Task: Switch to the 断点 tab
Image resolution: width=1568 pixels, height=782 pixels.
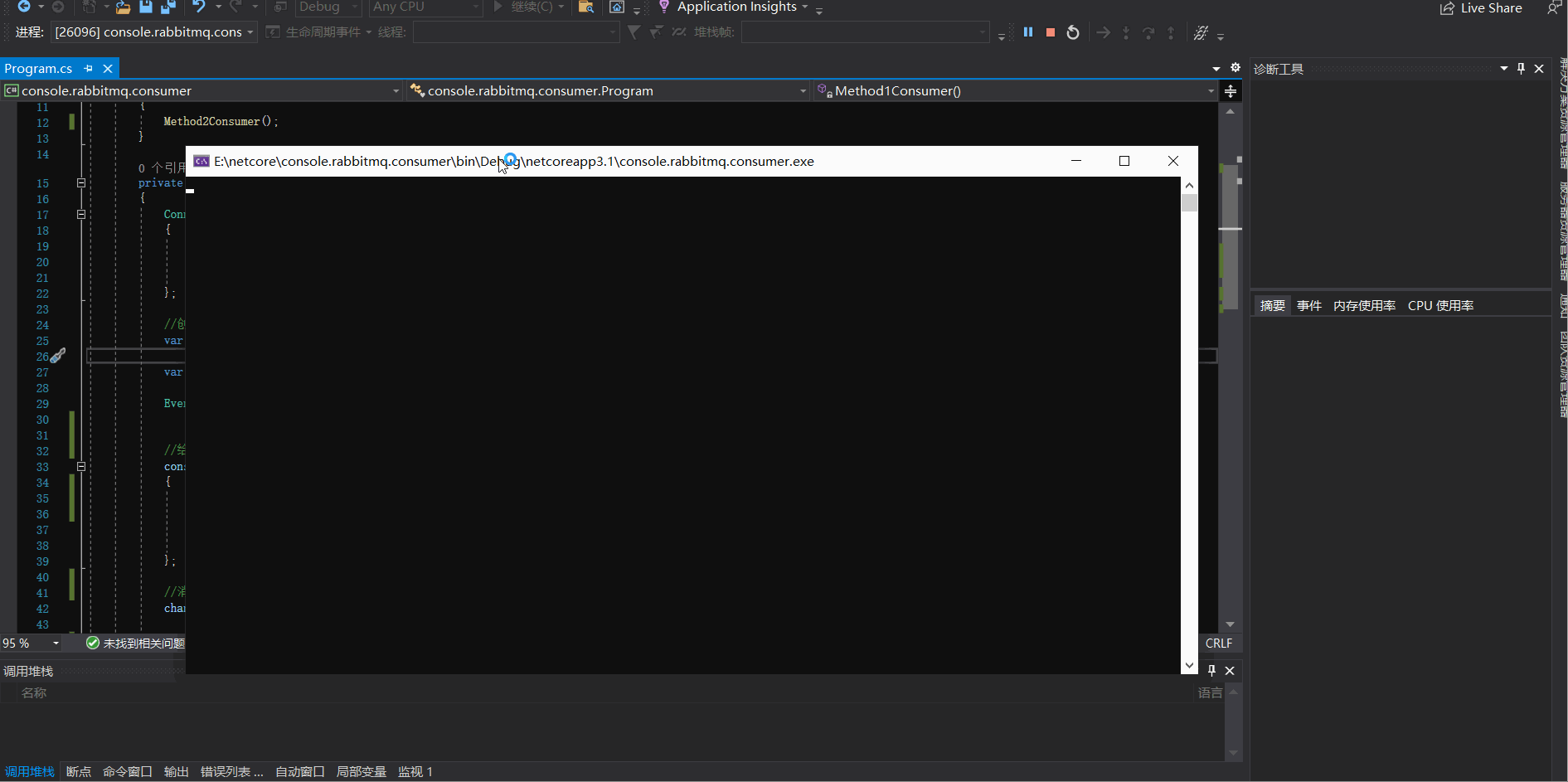Action: (79, 772)
